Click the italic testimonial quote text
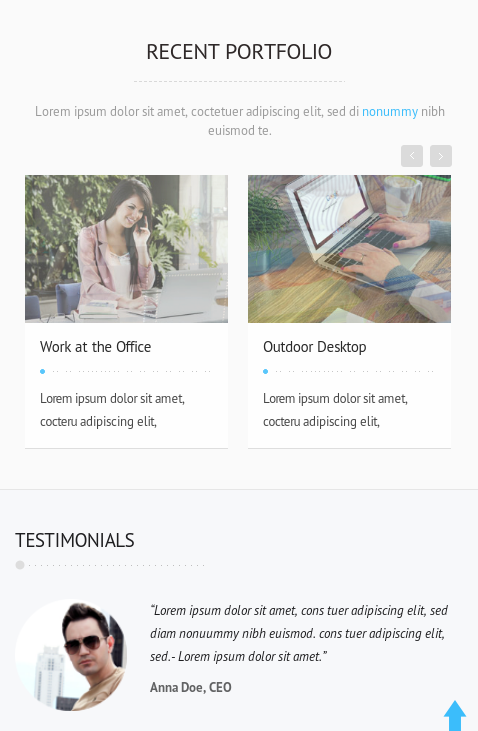The height and width of the screenshot is (731, 478). coord(299,633)
